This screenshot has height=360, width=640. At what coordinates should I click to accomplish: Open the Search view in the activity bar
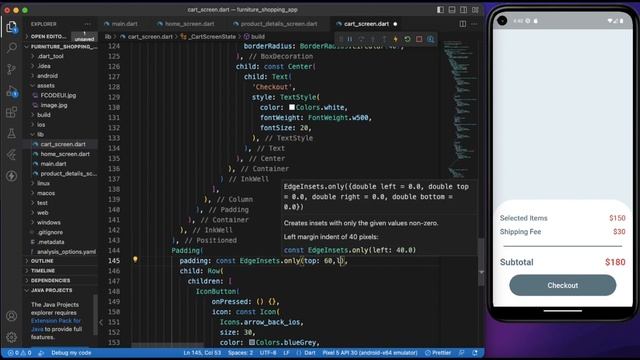click(11, 48)
